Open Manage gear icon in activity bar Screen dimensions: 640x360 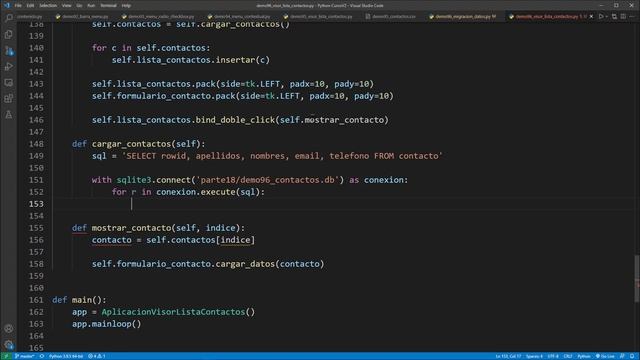(9, 344)
